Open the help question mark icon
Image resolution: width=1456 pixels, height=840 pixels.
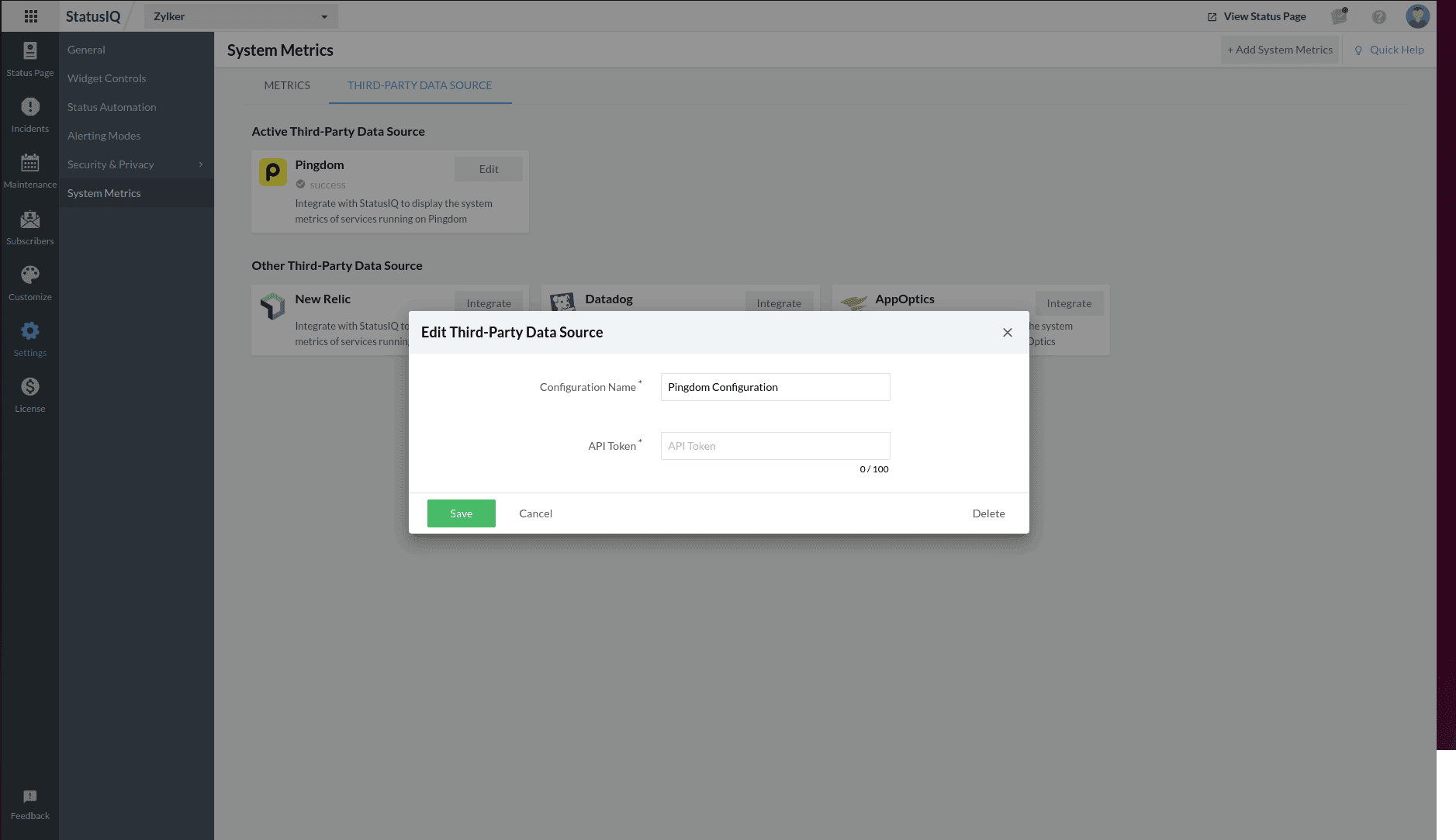1378,16
